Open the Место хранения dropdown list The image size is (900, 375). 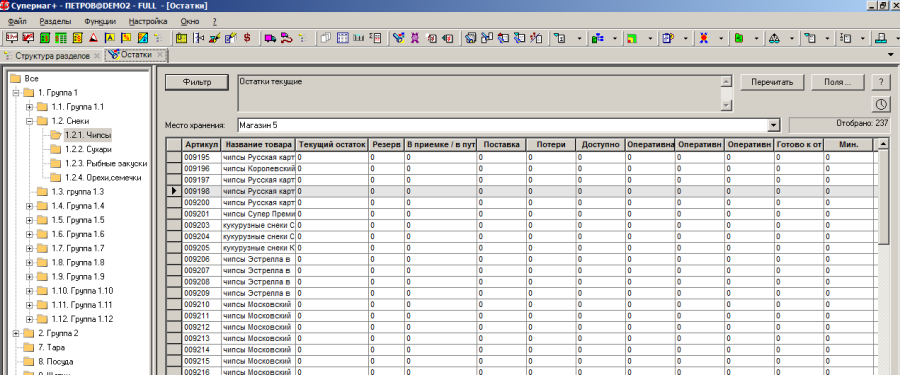click(x=774, y=125)
